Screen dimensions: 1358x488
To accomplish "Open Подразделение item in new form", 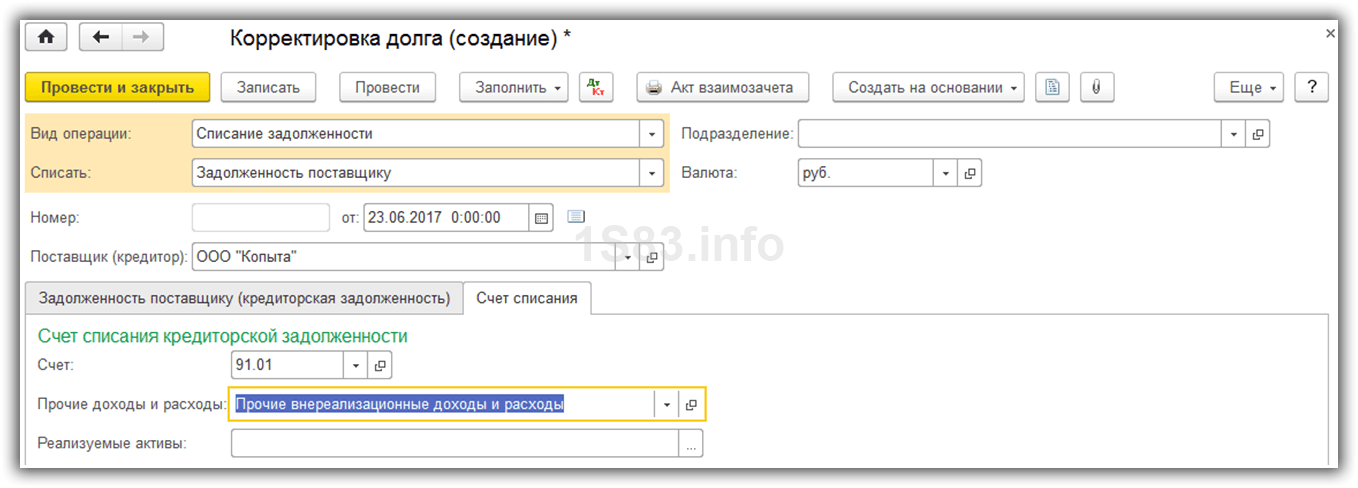I will [x=1258, y=134].
